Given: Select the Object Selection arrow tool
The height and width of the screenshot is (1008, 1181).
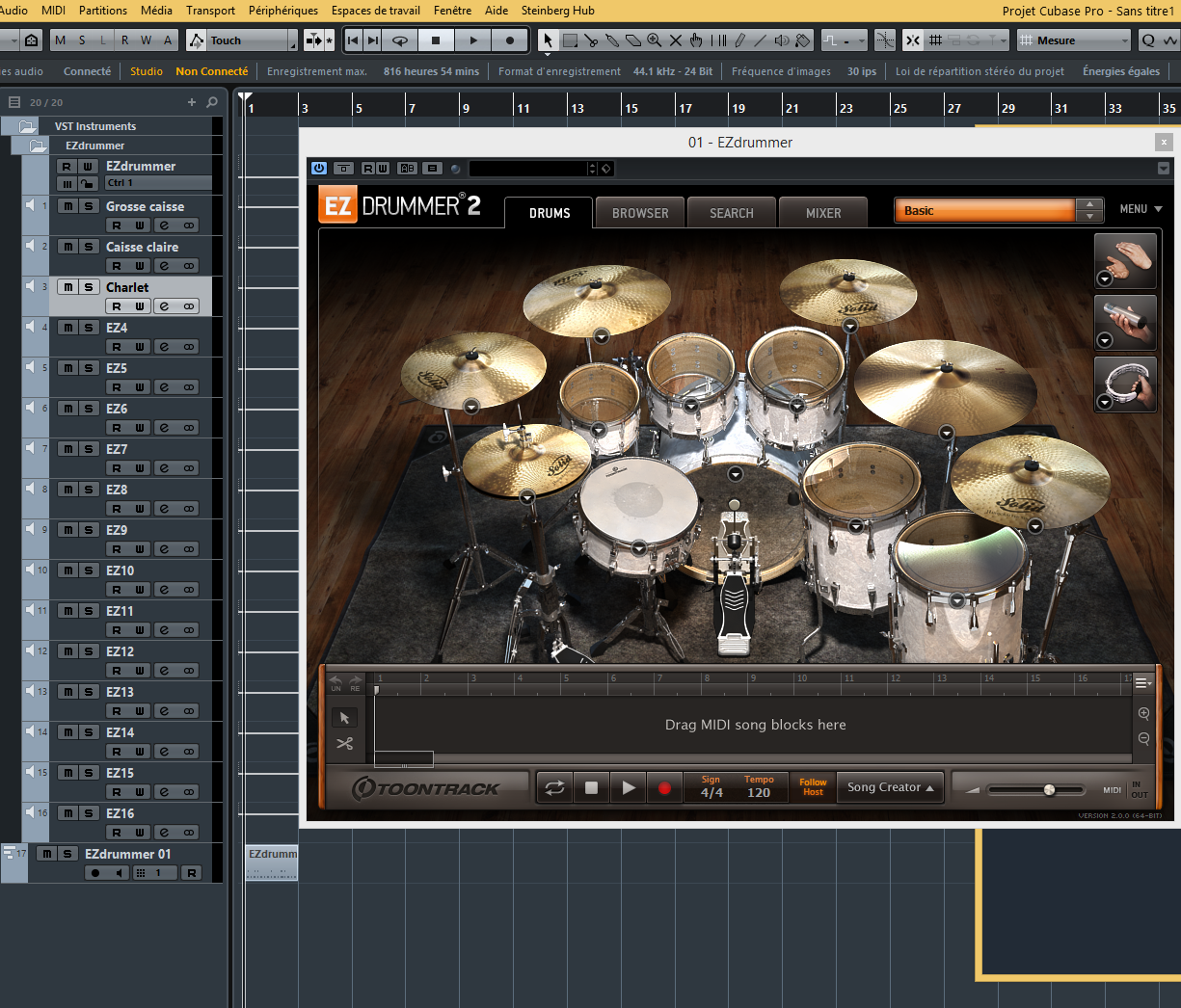Looking at the screenshot, I should (x=548, y=40).
